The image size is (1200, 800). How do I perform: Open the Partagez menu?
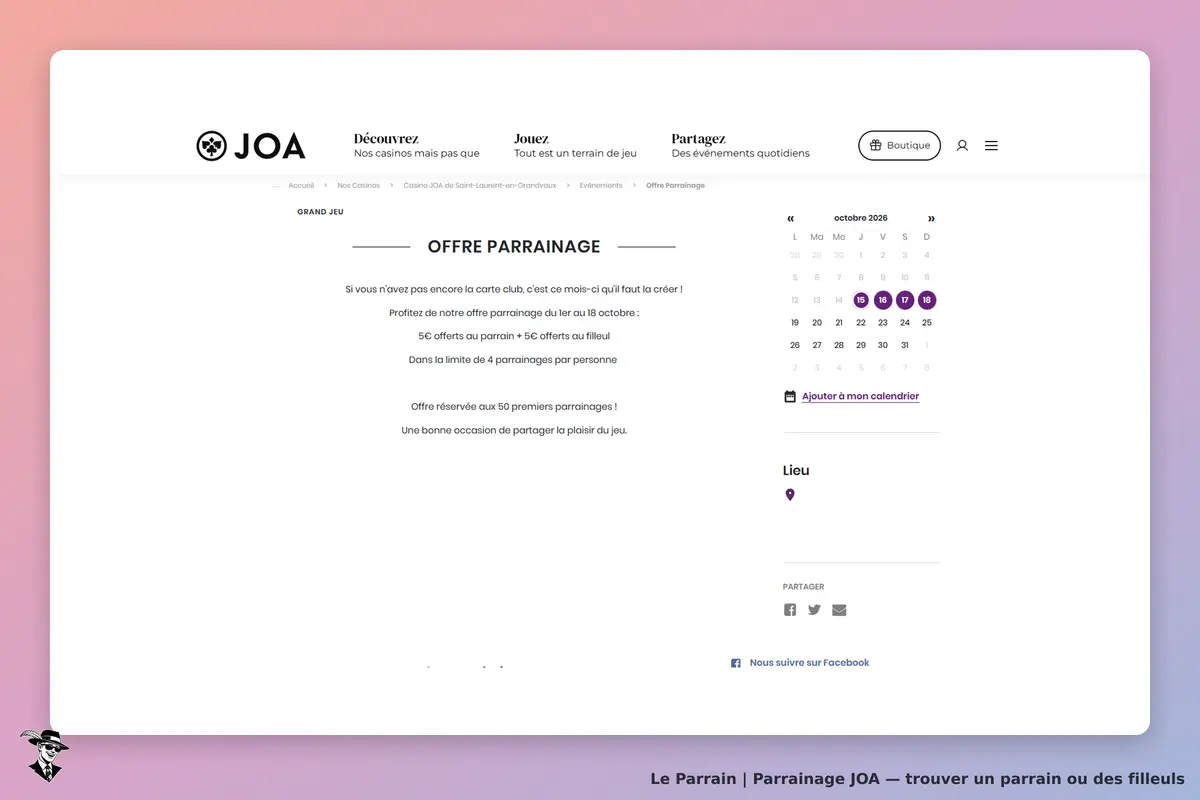[741, 146]
